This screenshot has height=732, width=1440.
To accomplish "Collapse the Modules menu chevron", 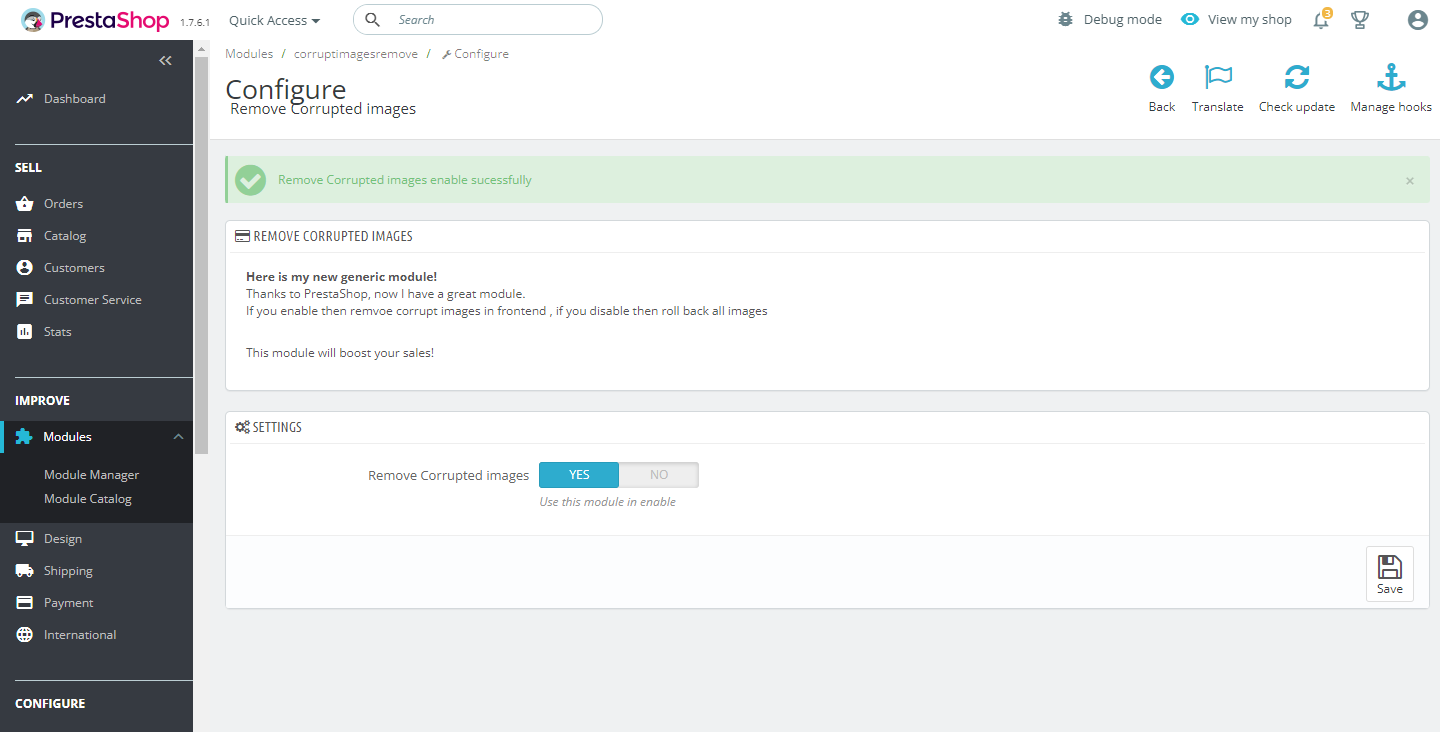I will (x=179, y=437).
